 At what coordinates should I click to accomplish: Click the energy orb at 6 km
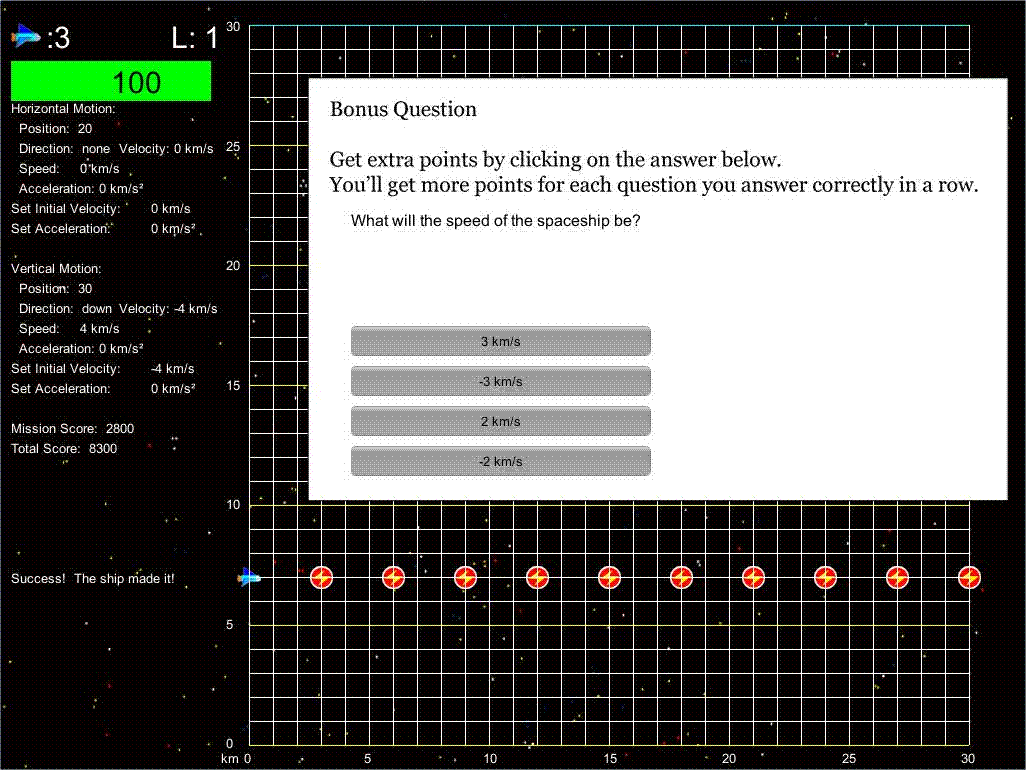pos(393,578)
